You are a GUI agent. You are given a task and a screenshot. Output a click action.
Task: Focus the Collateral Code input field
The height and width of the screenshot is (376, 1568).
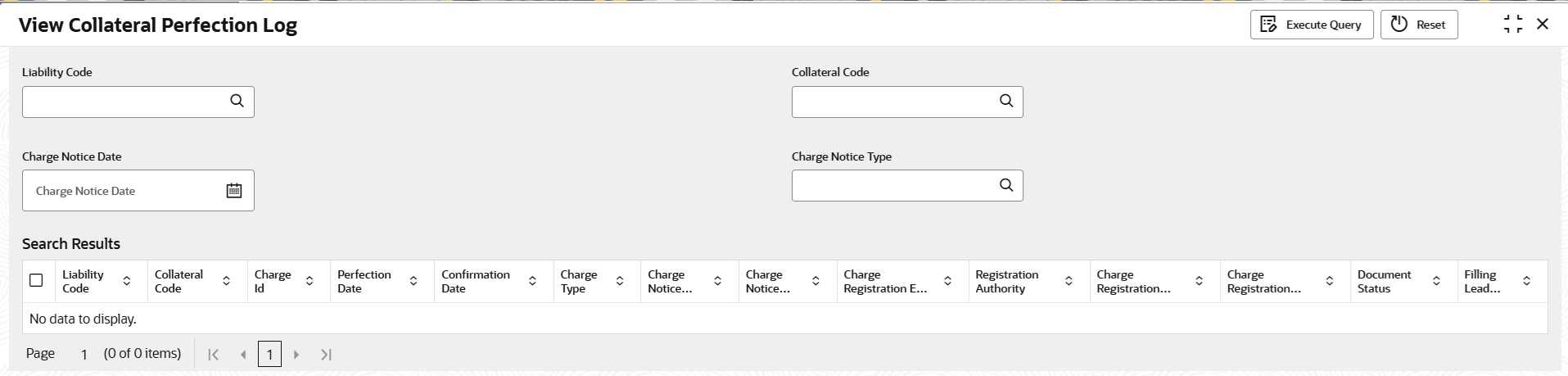(892, 102)
